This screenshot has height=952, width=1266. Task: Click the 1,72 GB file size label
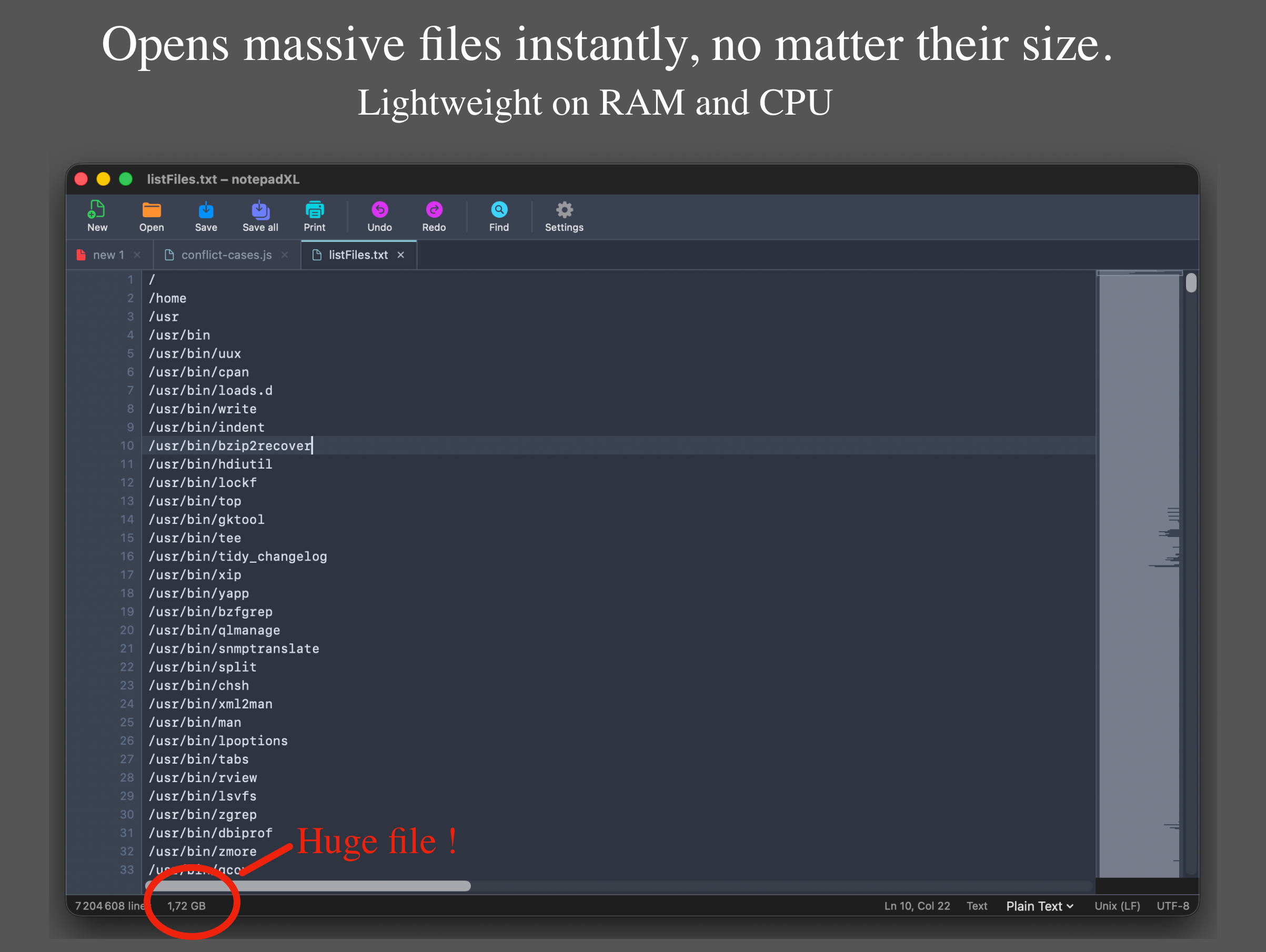[186, 906]
